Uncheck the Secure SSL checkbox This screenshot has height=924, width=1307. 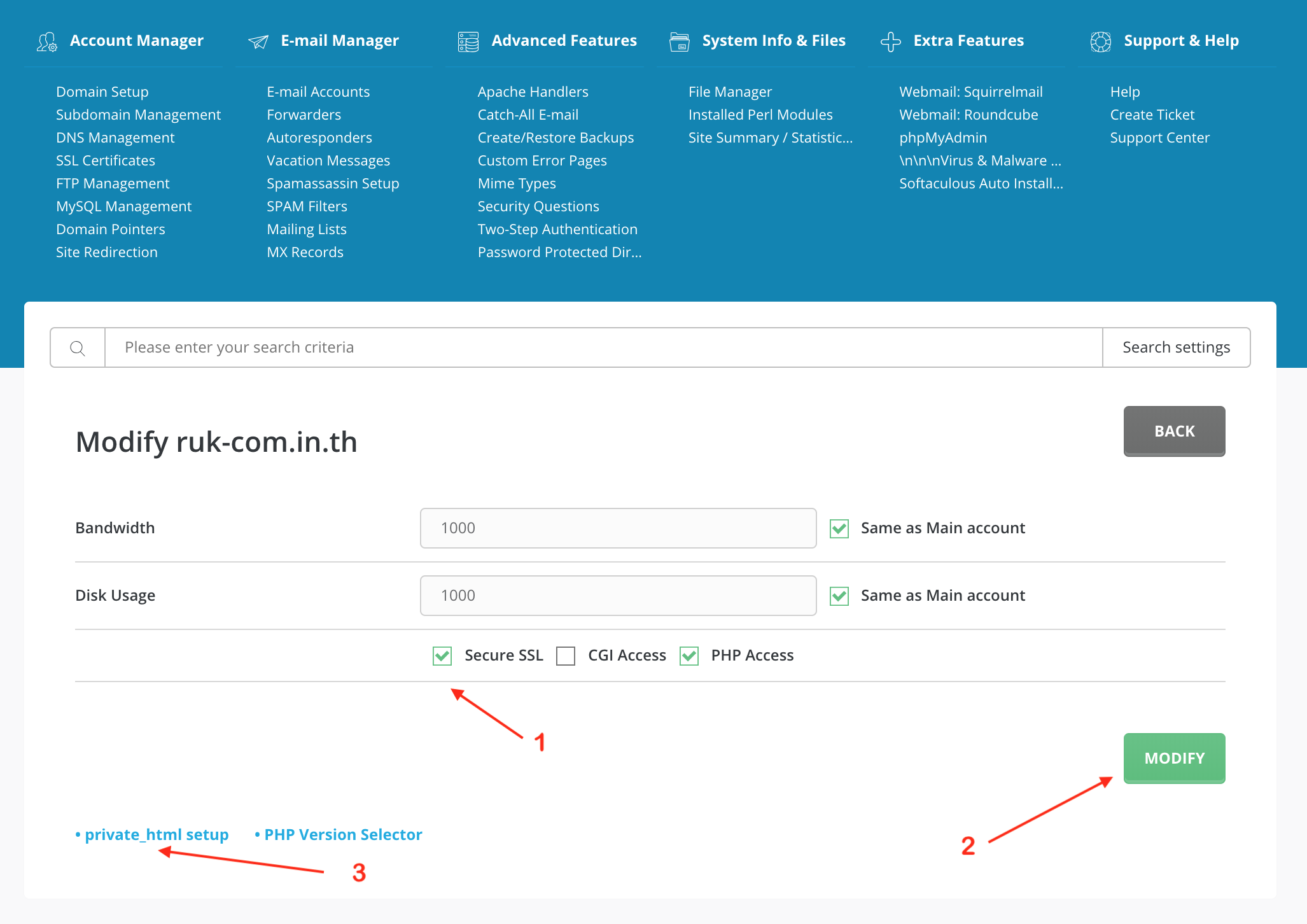click(442, 655)
